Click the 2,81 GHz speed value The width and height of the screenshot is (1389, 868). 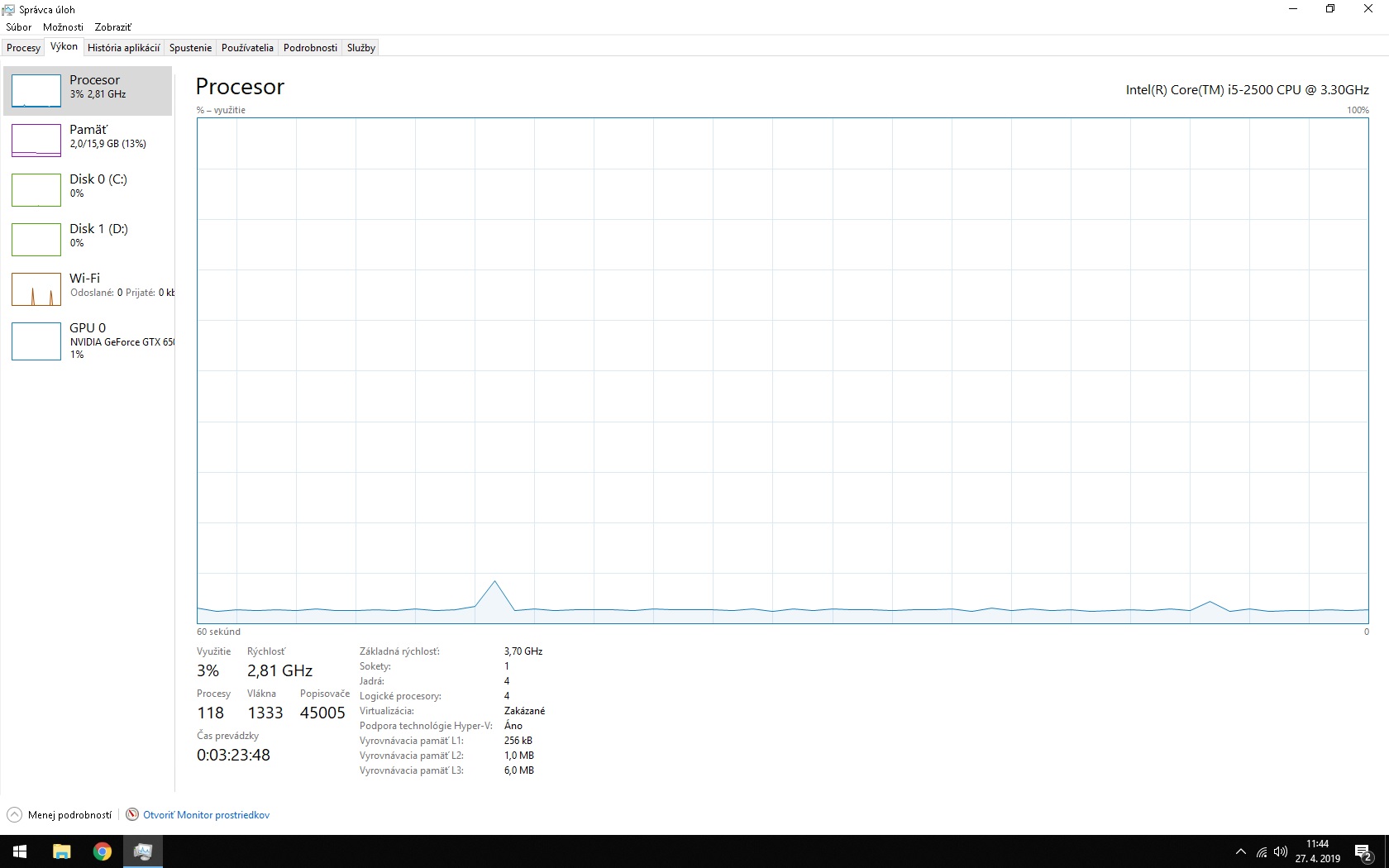tap(279, 670)
